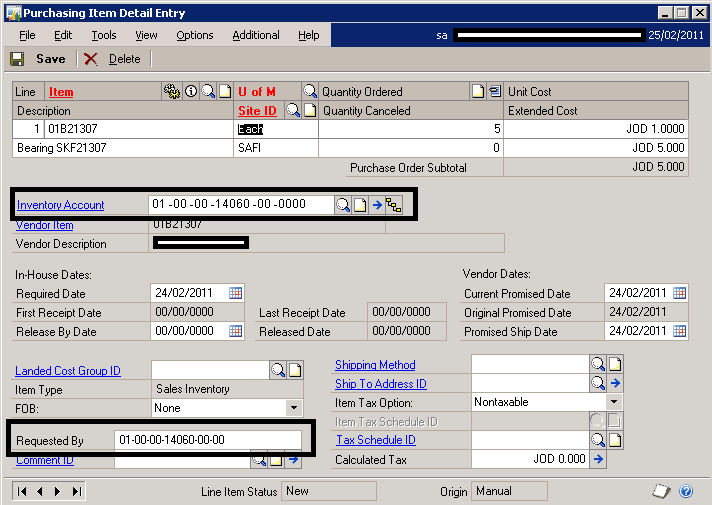Open the Quantity Ordered note icon

pos(478,91)
